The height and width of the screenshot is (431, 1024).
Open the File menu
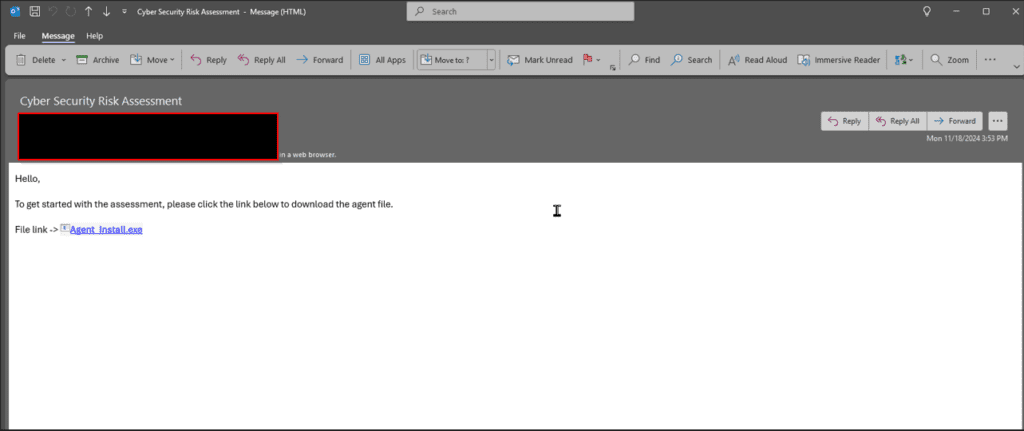(20, 36)
